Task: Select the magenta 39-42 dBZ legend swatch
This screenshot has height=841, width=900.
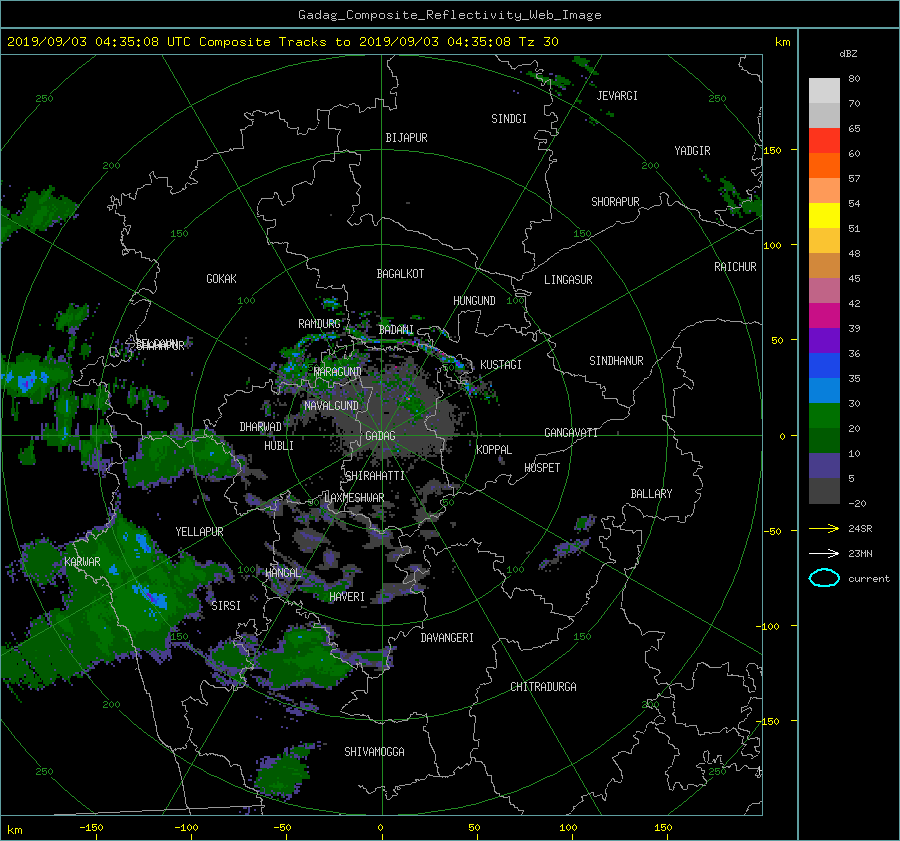Action: [x=824, y=315]
